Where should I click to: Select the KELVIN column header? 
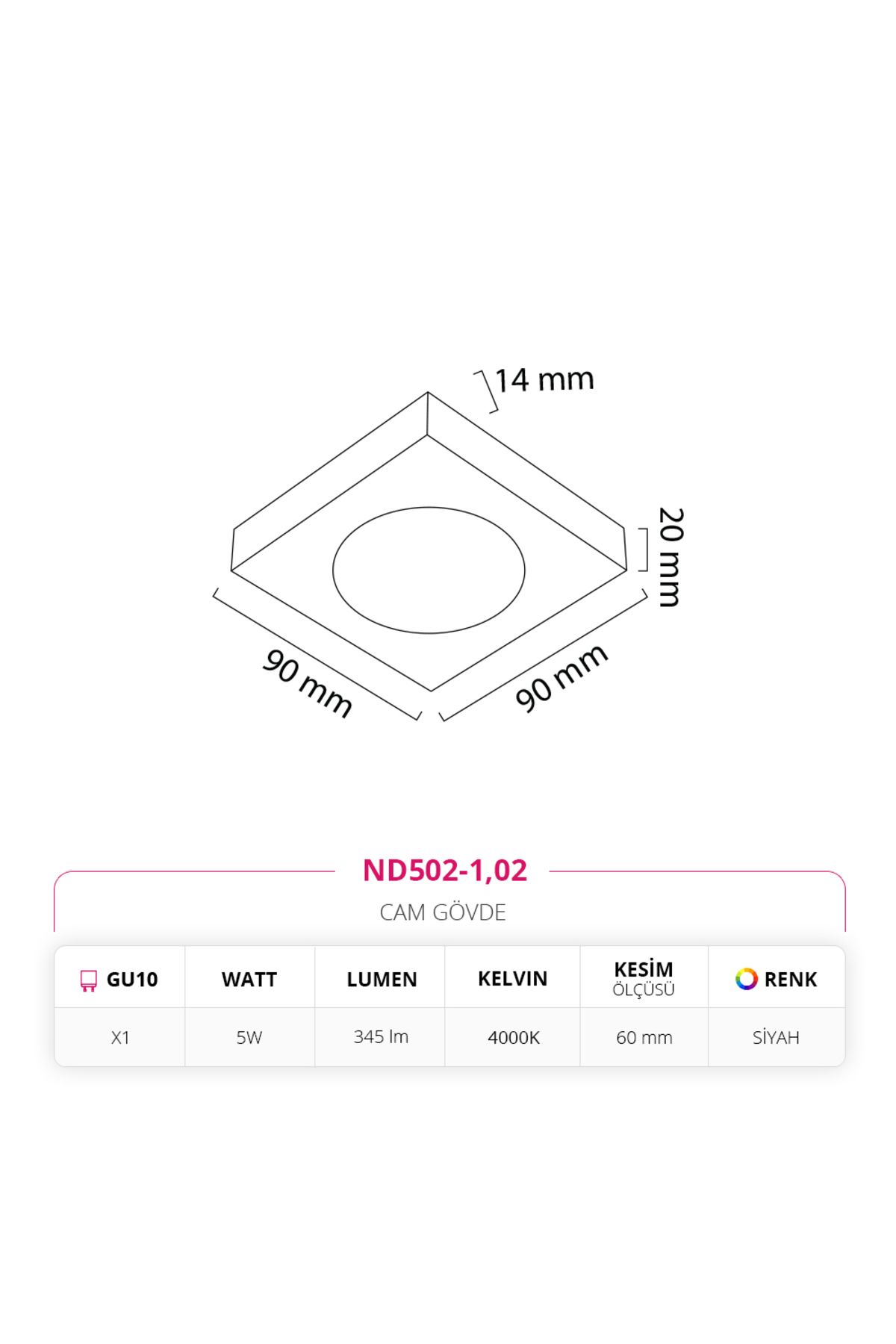[512, 978]
